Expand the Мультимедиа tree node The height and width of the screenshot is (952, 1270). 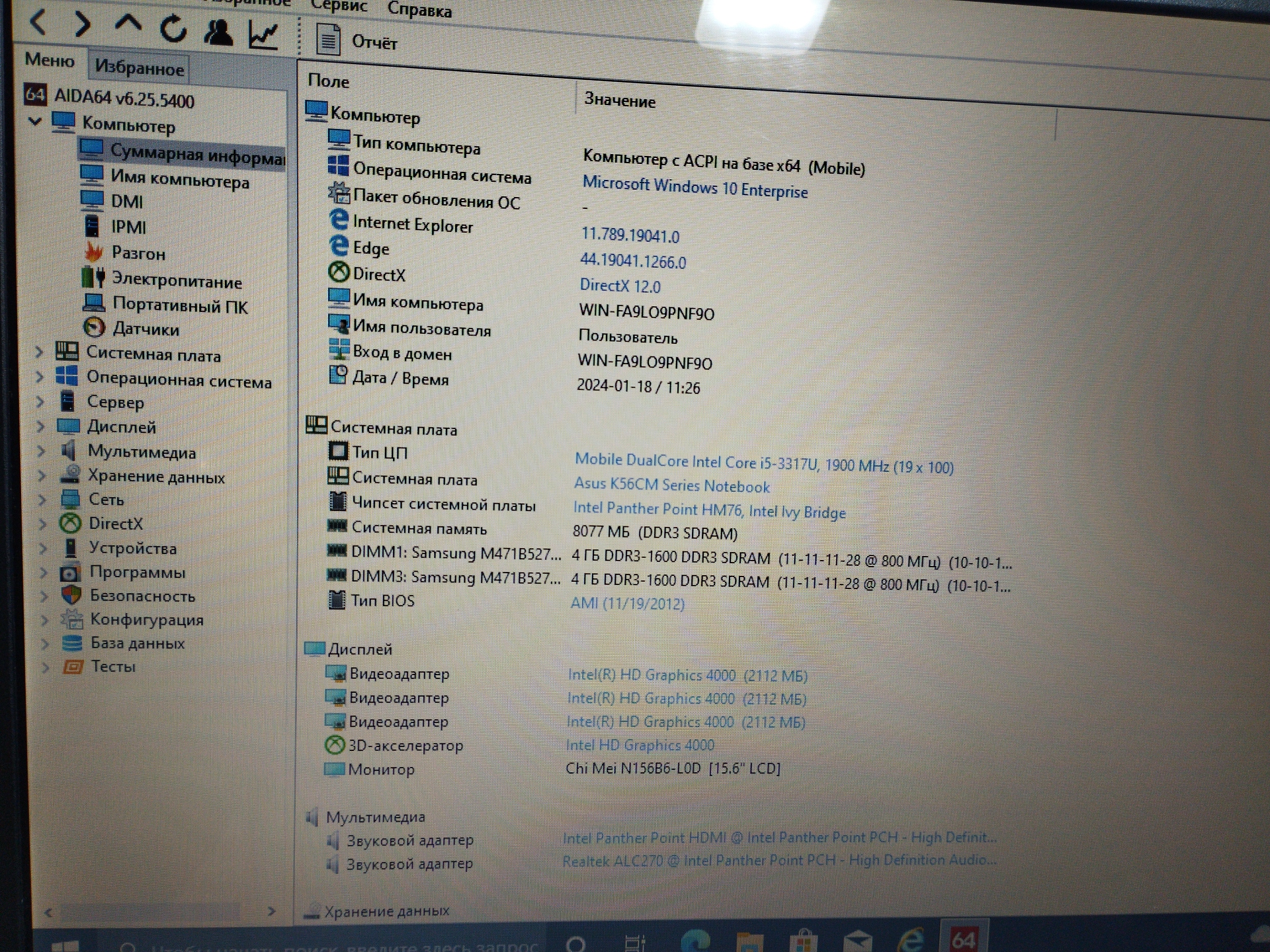tap(41, 452)
